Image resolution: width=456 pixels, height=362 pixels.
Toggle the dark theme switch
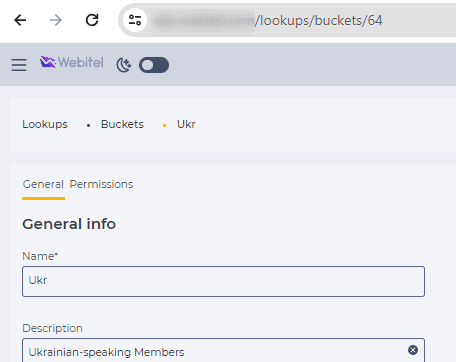[154, 65]
